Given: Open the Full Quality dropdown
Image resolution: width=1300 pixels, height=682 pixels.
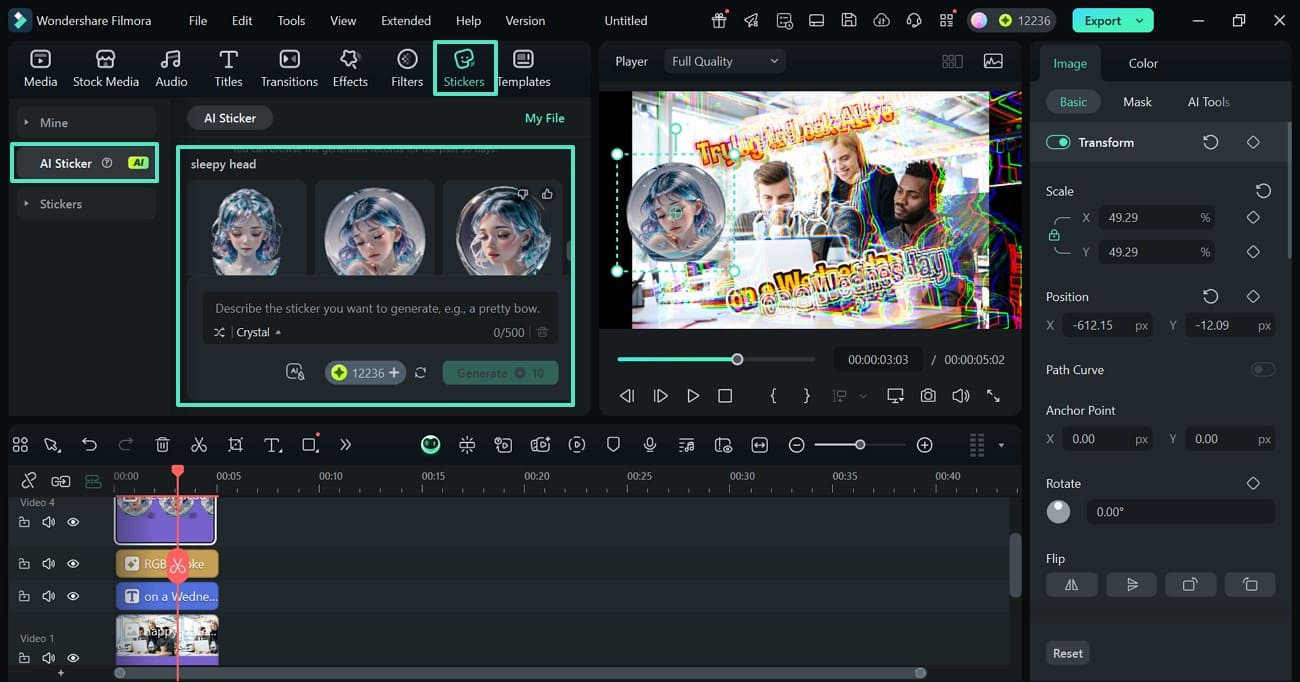Looking at the screenshot, I should click(724, 61).
